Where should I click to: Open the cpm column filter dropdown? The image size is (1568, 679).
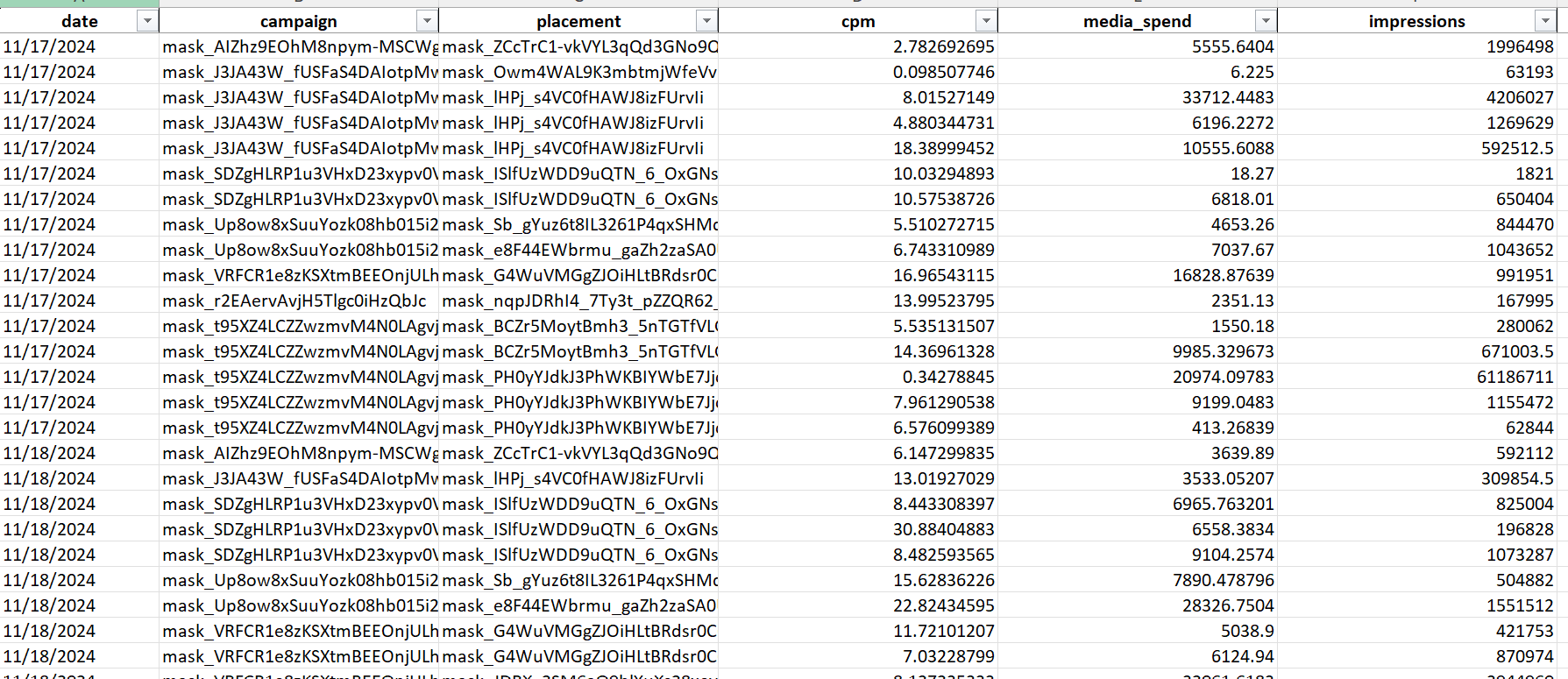[x=986, y=21]
